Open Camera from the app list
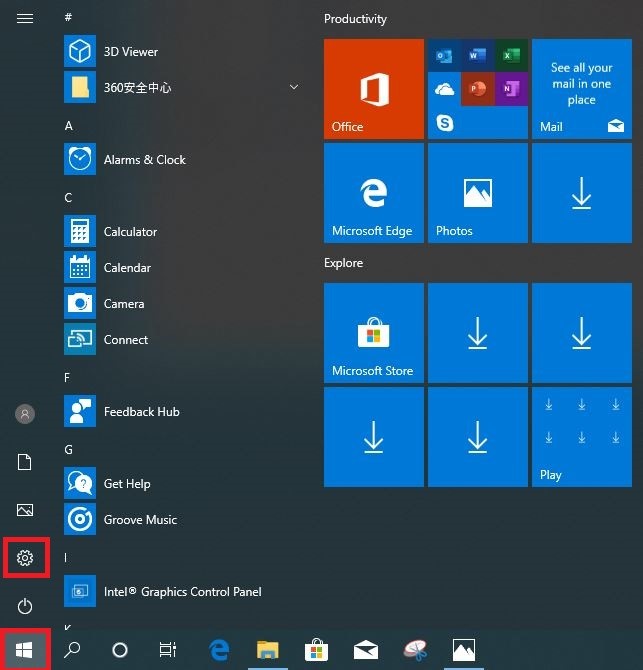 coord(124,304)
